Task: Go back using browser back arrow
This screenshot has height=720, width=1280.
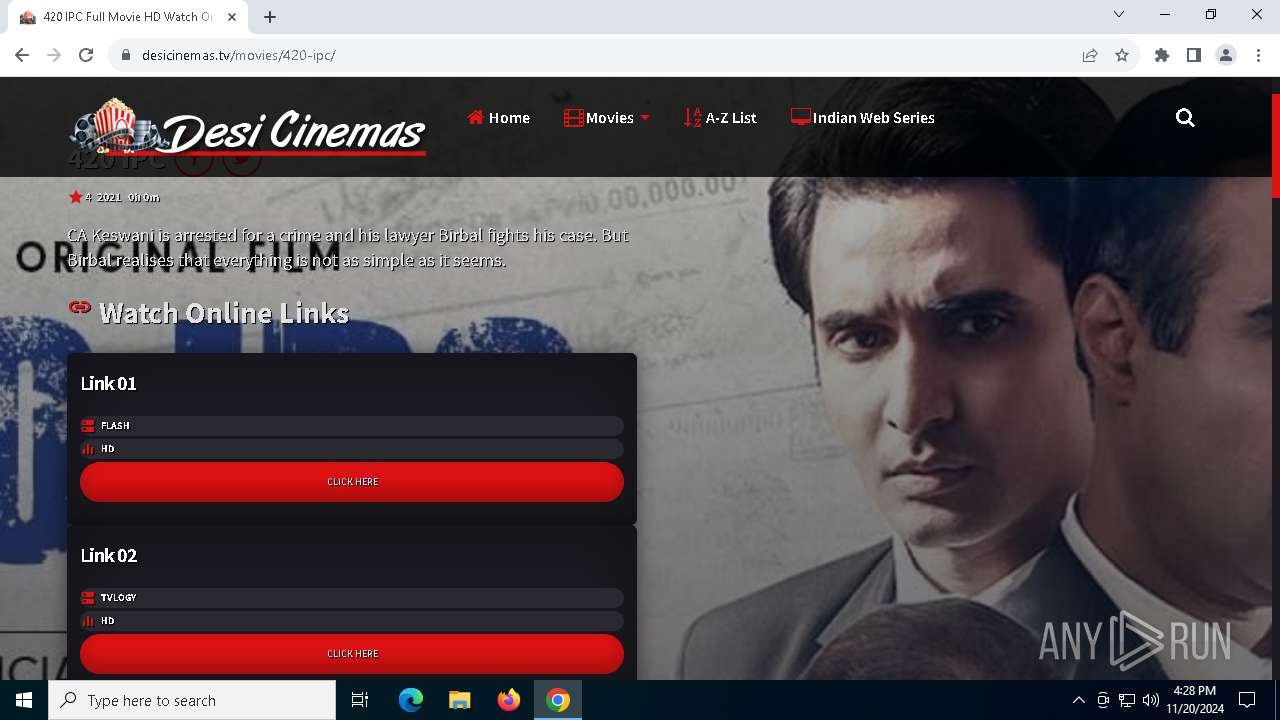Action: coord(22,55)
